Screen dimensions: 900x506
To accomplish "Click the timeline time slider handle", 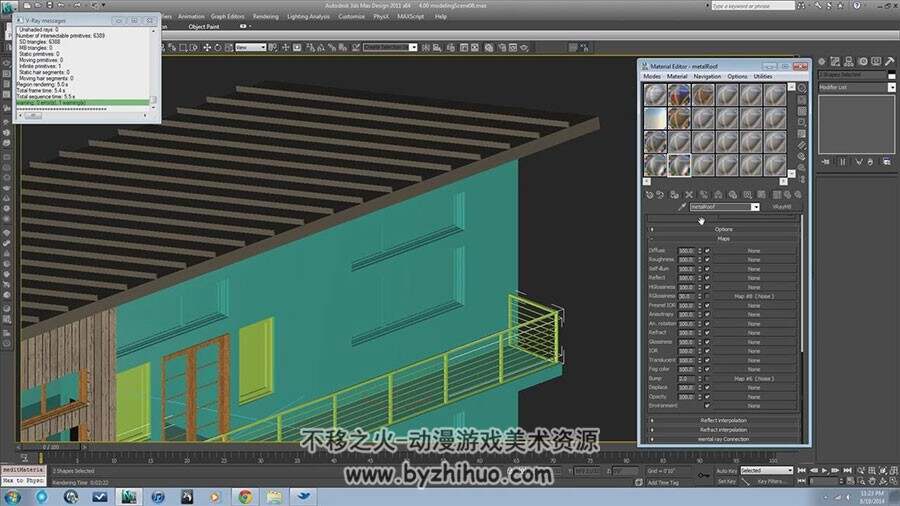I will coord(51,447).
